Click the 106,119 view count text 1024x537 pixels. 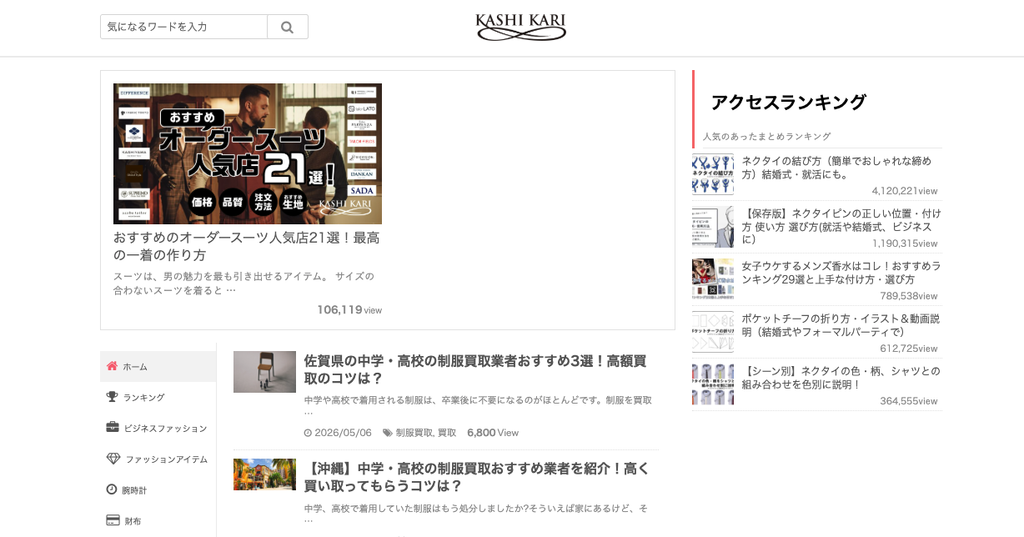[x=349, y=310]
